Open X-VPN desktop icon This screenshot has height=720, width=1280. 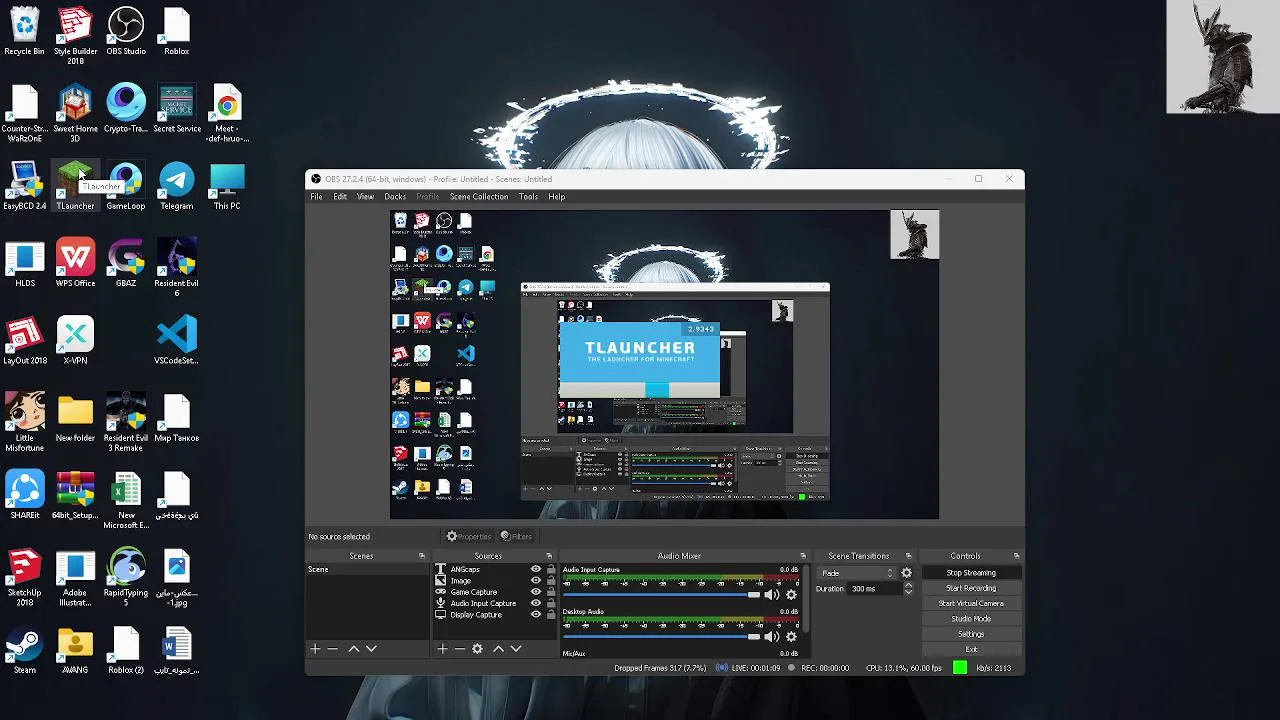(x=75, y=341)
